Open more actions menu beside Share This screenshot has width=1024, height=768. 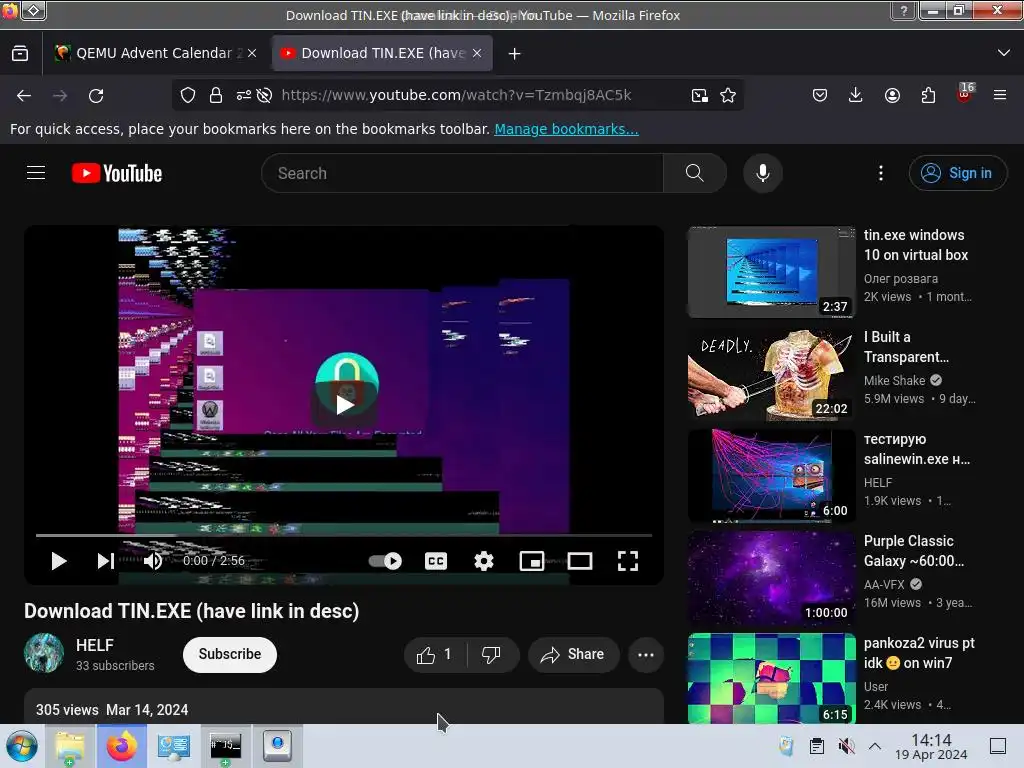click(x=646, y=655)
